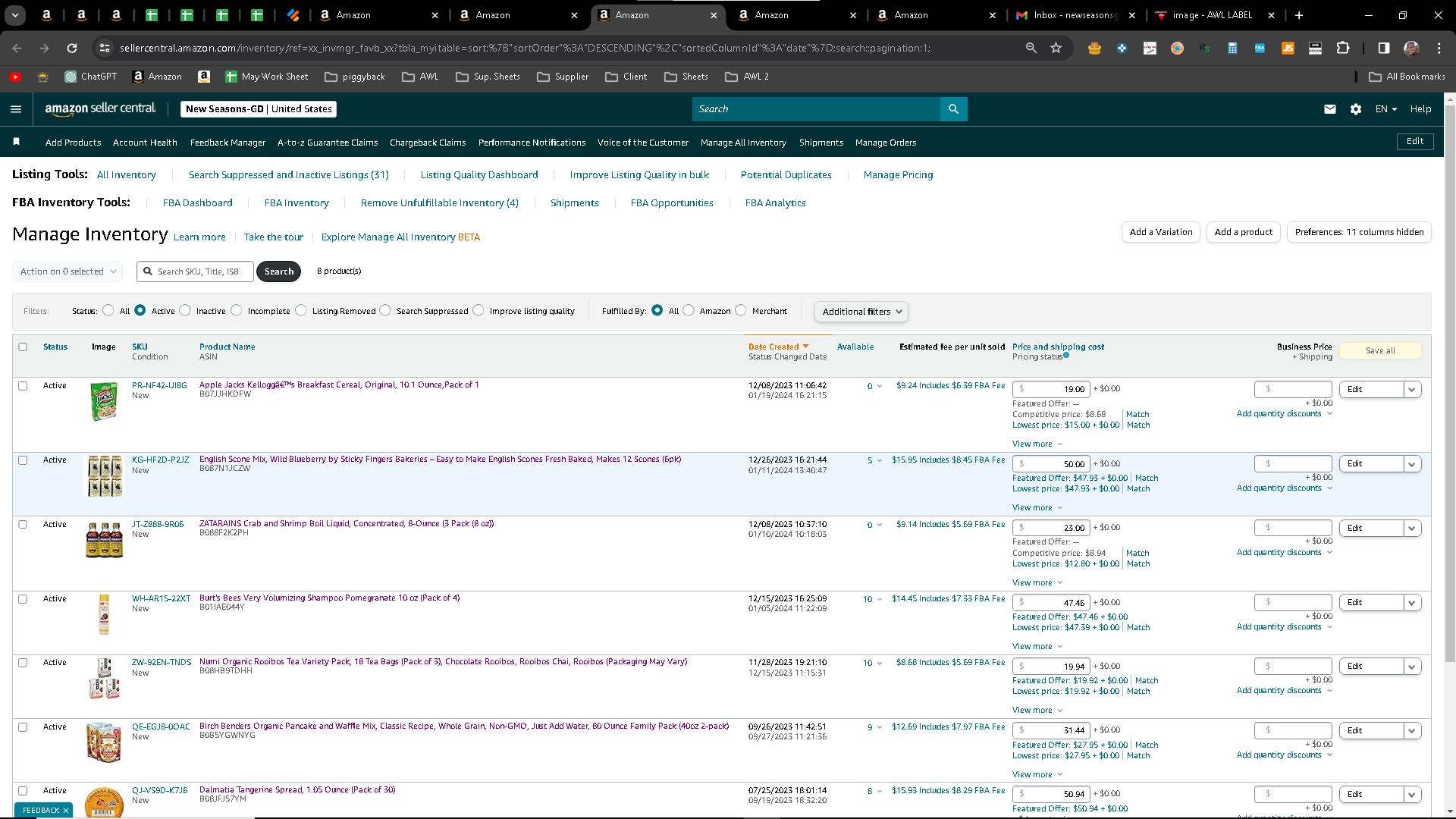The height and width of the screenshot is (819, 1456).
Task: Switch to the Inbox Gmail browser tab
Action: coord(1076,15)
